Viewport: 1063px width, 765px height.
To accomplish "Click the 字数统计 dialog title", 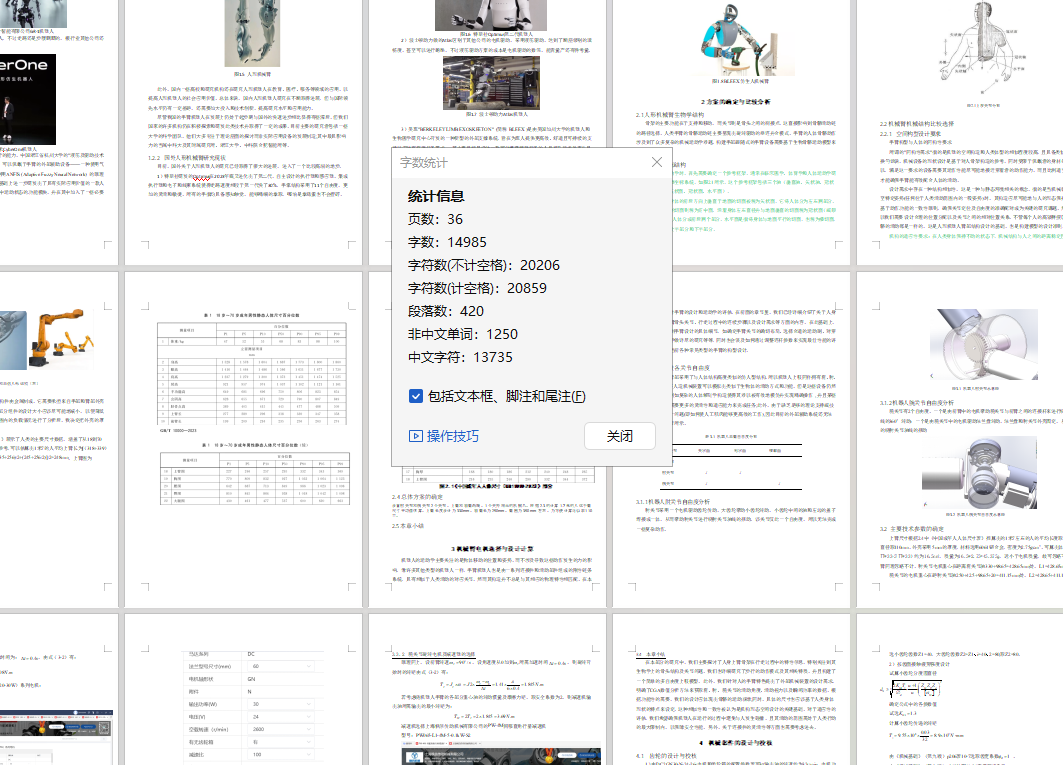I will click(424, 163).
